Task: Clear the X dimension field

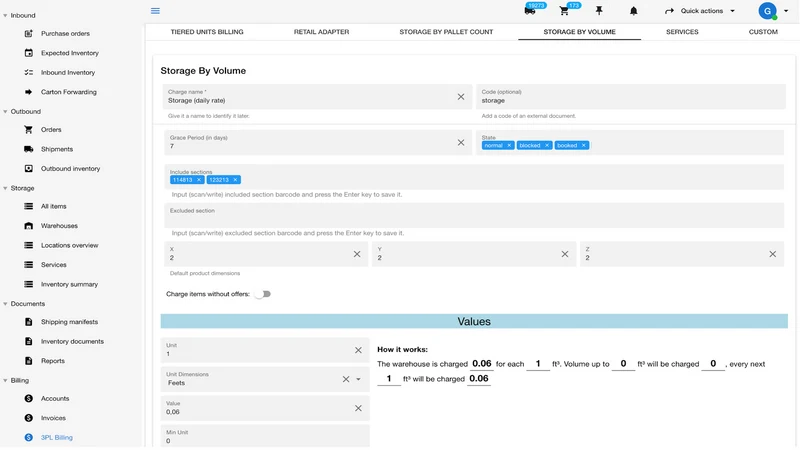Action: point(357,254)
